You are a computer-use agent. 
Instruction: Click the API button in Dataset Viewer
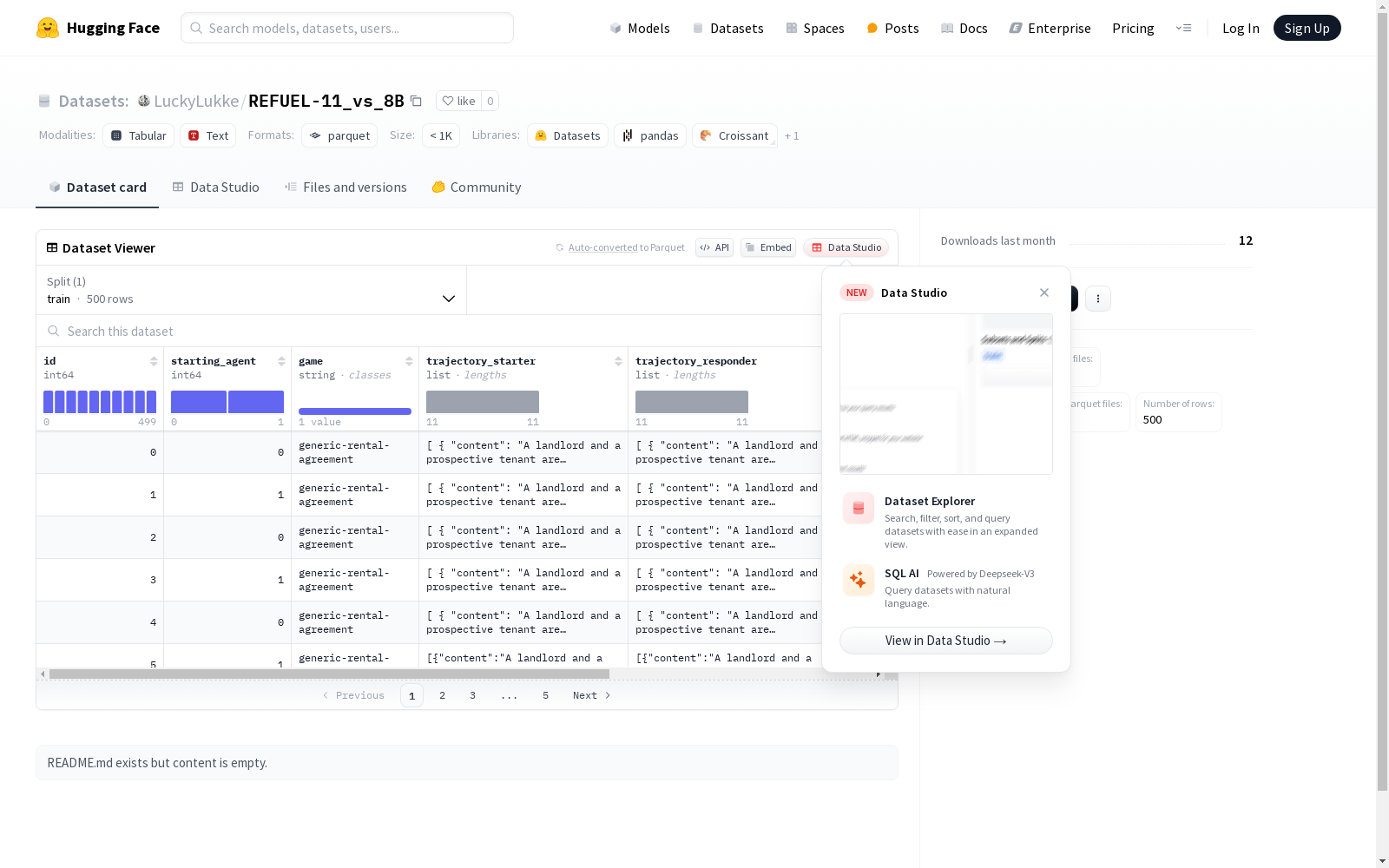pos(714,247)
